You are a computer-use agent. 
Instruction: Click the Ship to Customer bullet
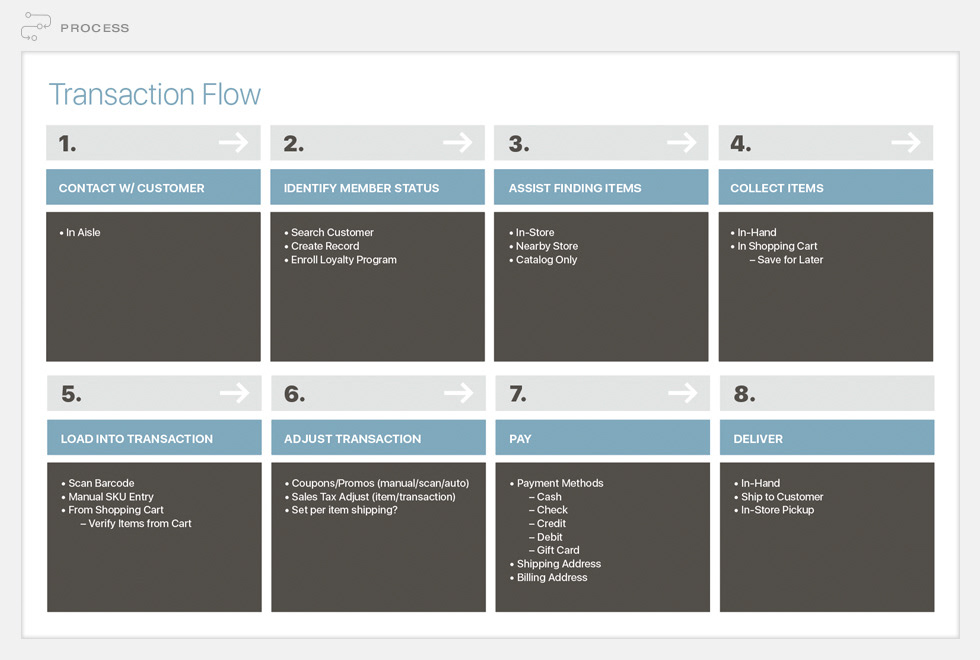779,497
